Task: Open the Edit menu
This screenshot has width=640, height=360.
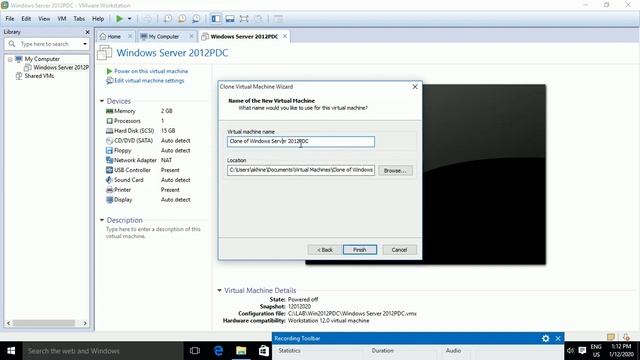Action: point(26,19)
